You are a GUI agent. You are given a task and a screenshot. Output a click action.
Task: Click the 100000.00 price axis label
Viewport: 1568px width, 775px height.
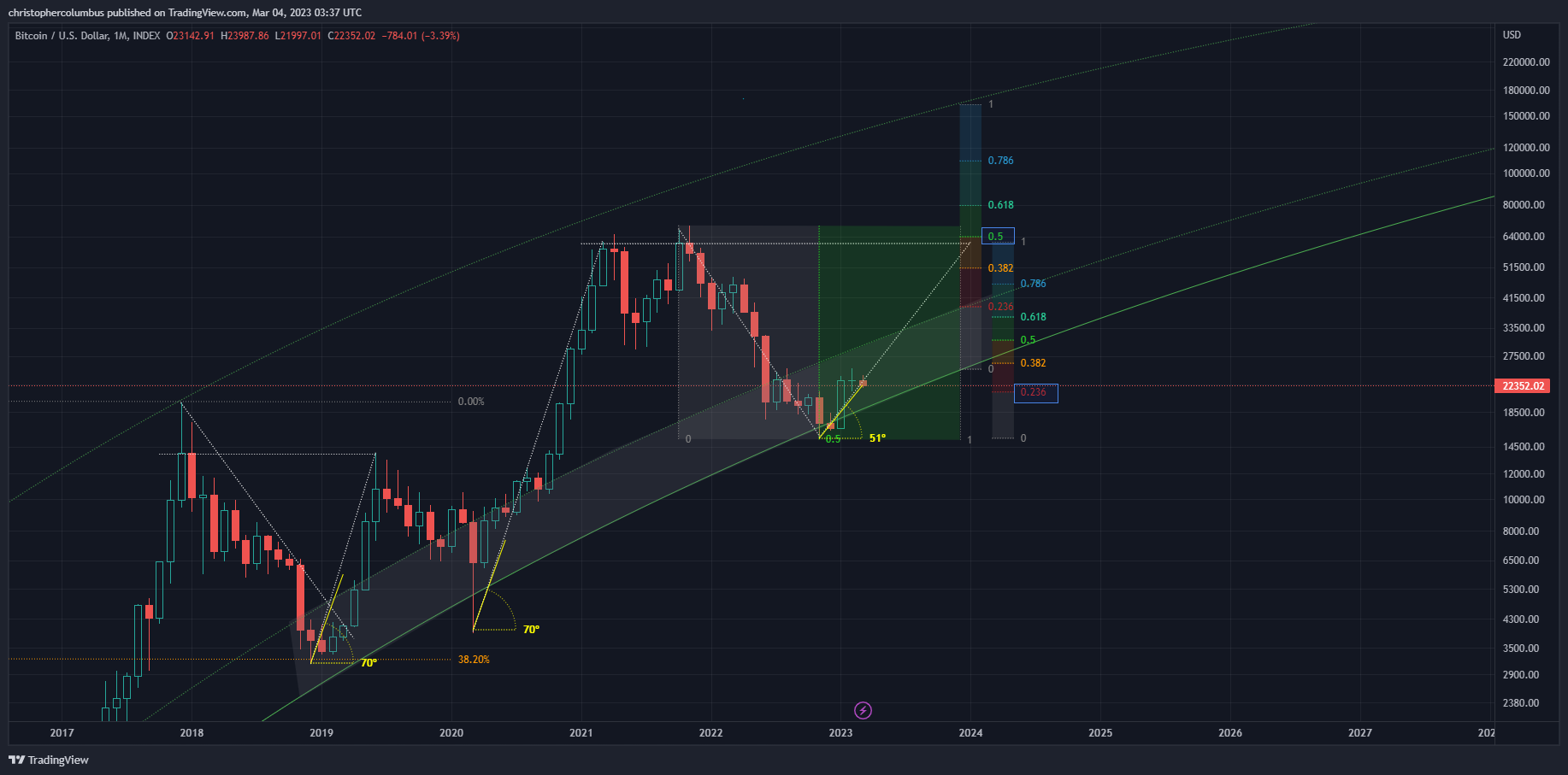(x=1526, y=173)
